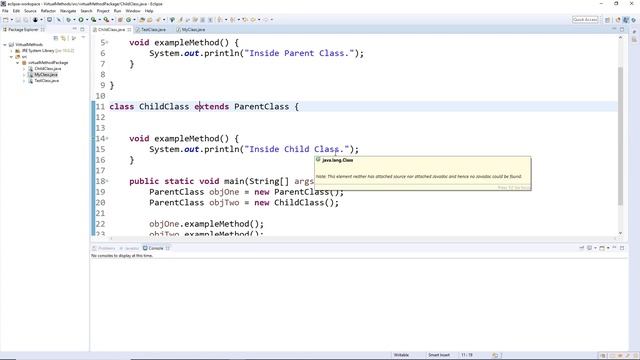The image size is (640, 360).
Task: Switch to the Java perspective icon
Action: point(626,20)
